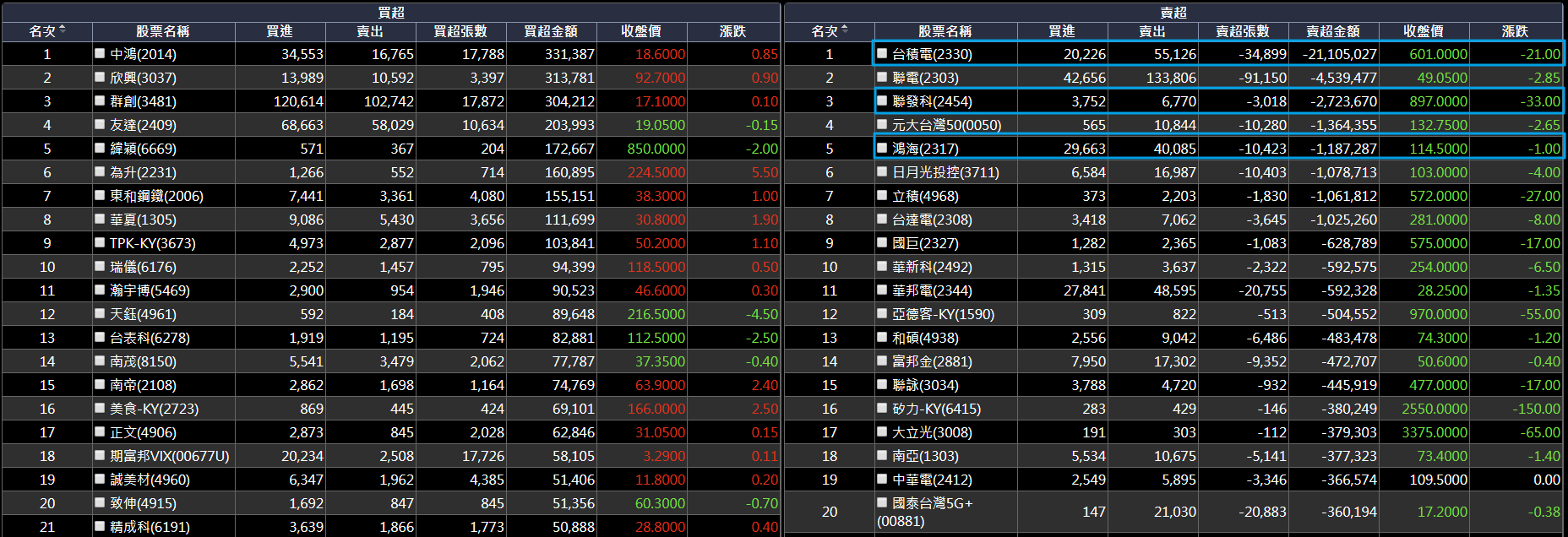Tick checkbox for 友達(2409)
Viewport: 1568px width, 537px height.
click(100, 124)
